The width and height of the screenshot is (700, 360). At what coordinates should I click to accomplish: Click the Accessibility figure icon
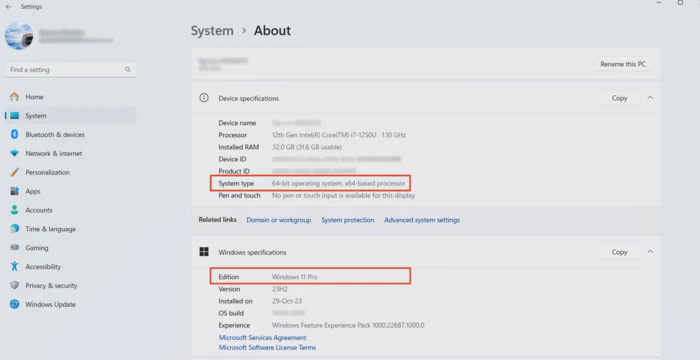tap(14, 267)
